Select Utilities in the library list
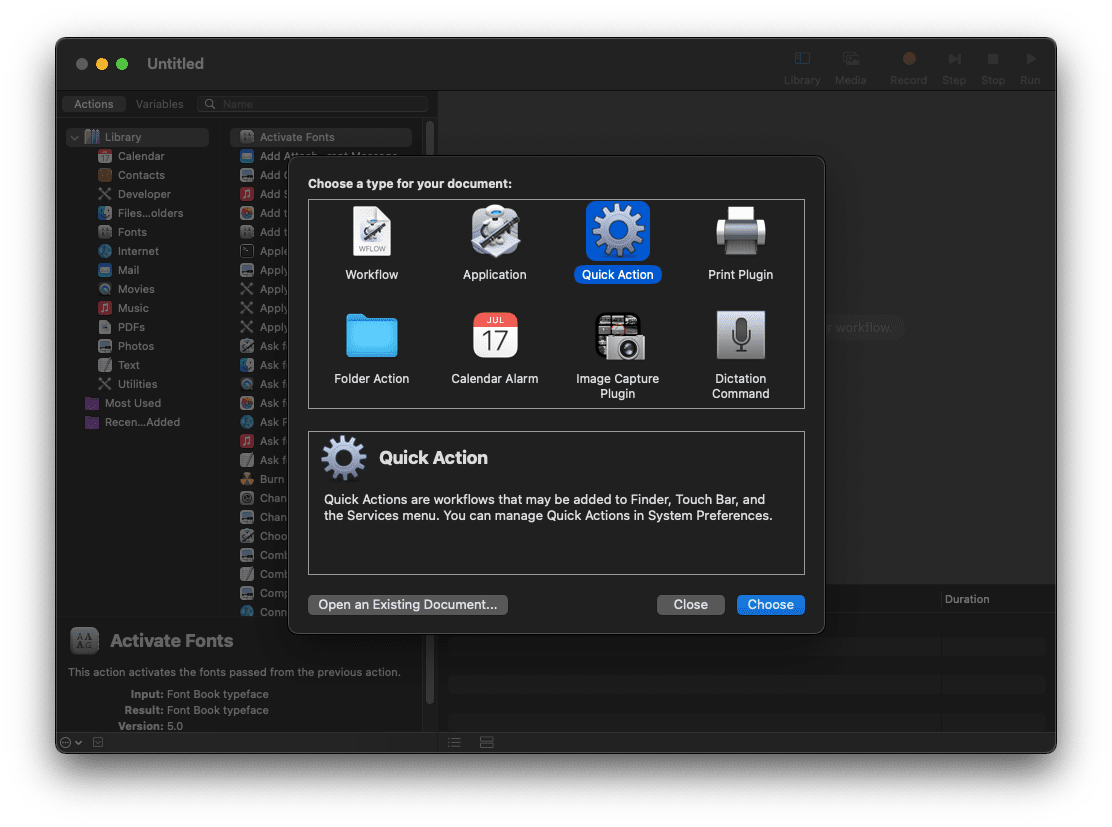The height and width of the screenshot is (827, 1112). (x=137, y=384)
